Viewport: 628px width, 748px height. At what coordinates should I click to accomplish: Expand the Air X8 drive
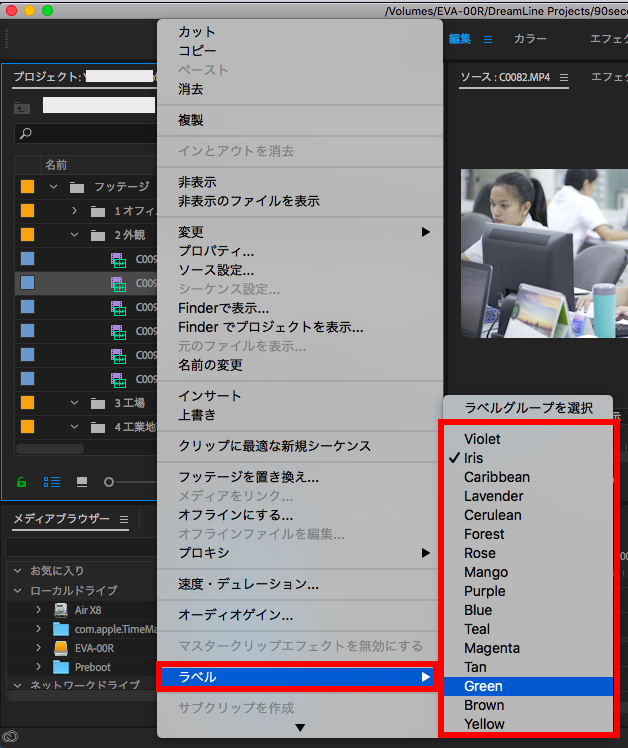39,610
